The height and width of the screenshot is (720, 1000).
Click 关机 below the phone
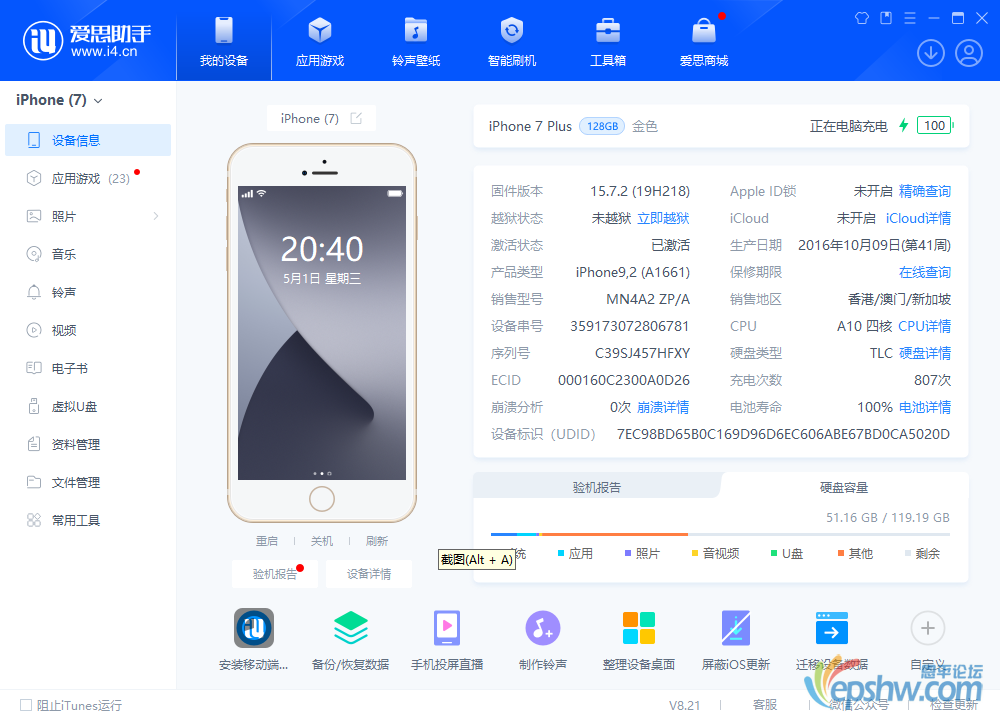pyautogui.click(x=321, y=541)
